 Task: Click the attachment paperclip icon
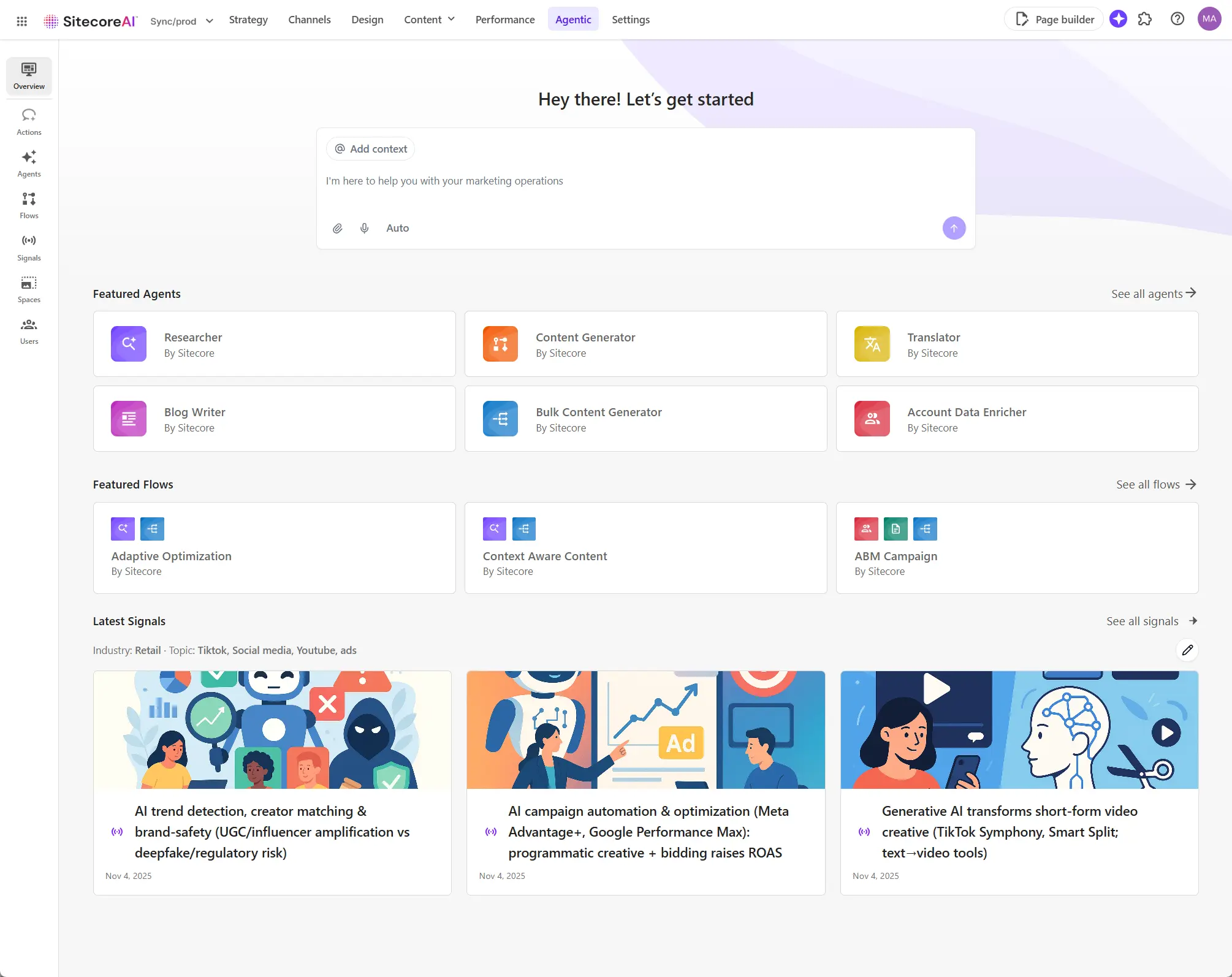(337, 228)
